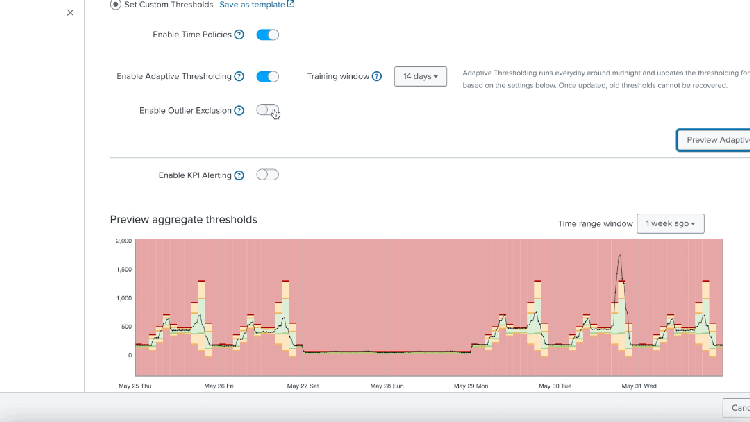This screenshot has width=750, height=422.
Task: Click help icon beside Enable KPI Alerting
Action: coord(239,175)
